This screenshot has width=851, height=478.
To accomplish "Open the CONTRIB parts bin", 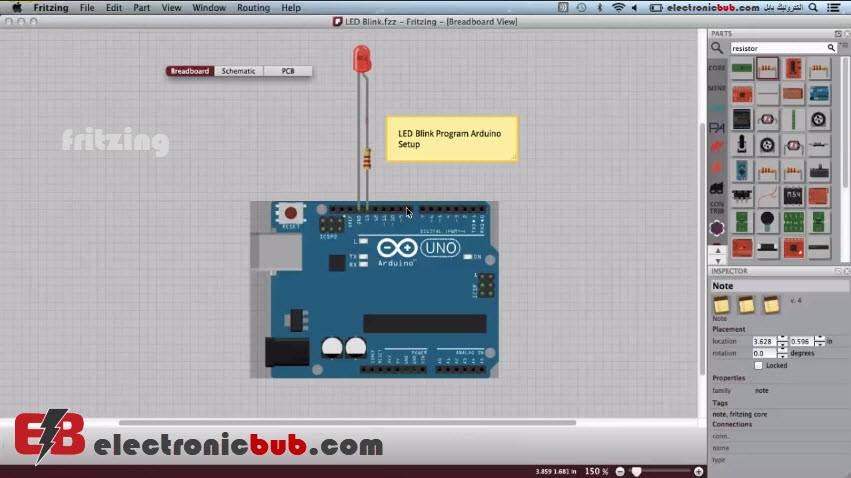I will coord(717,207).
